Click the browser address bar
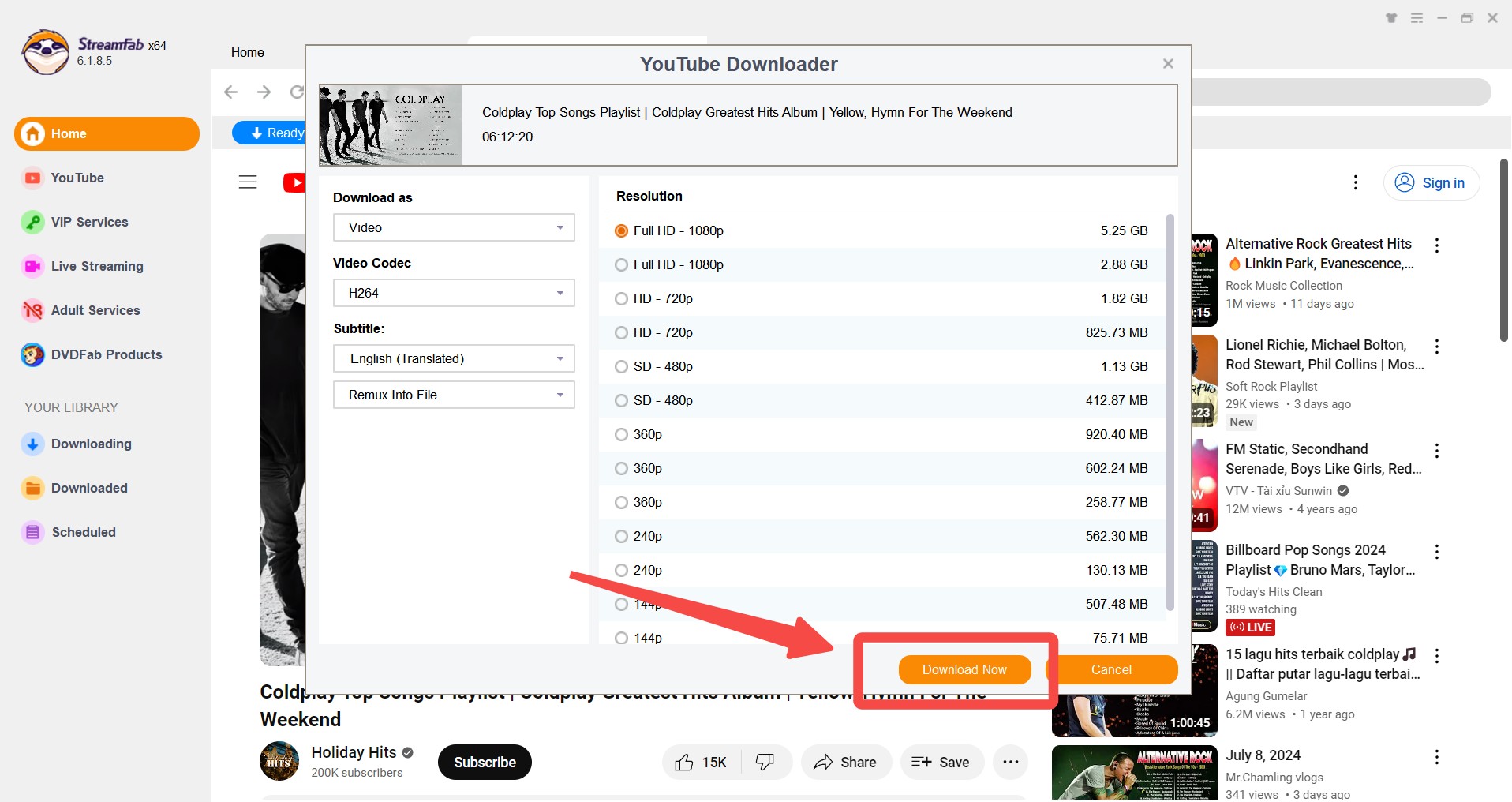1512x802 pixels. click(x=1340, y=92)
